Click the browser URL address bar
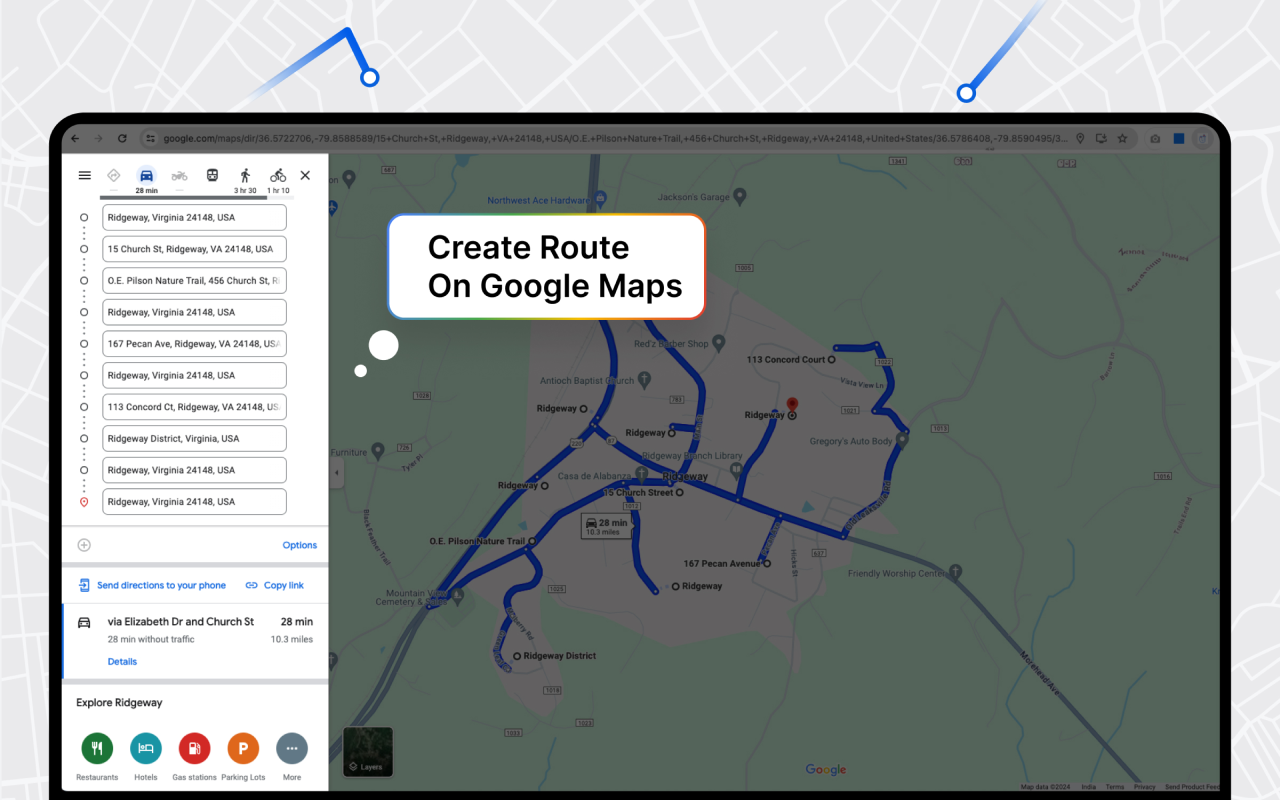1280x800 pixels. [x=615, y=138]
